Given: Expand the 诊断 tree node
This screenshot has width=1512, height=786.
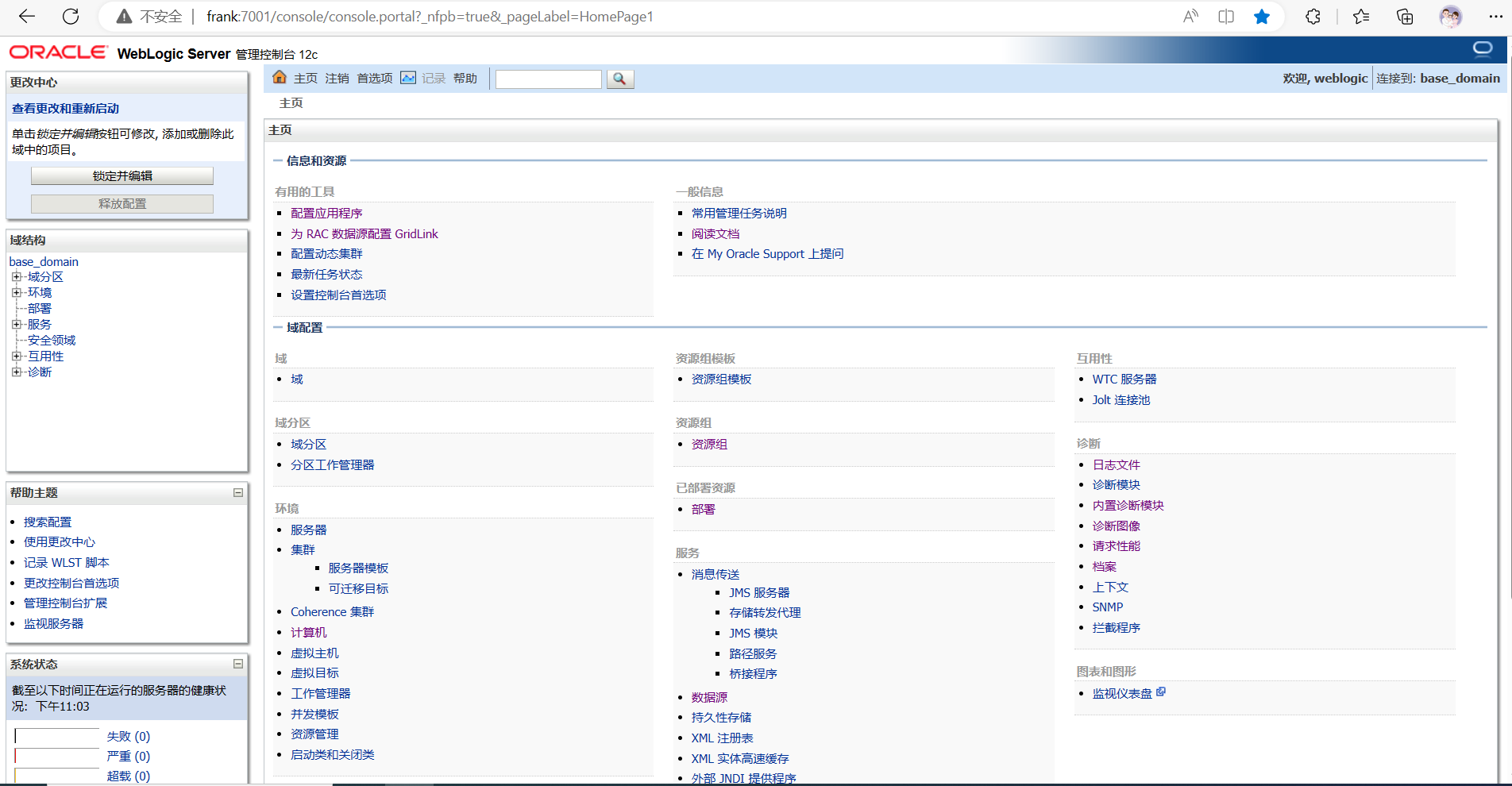Looking at the screenshot, I should [x=17, y=372].
